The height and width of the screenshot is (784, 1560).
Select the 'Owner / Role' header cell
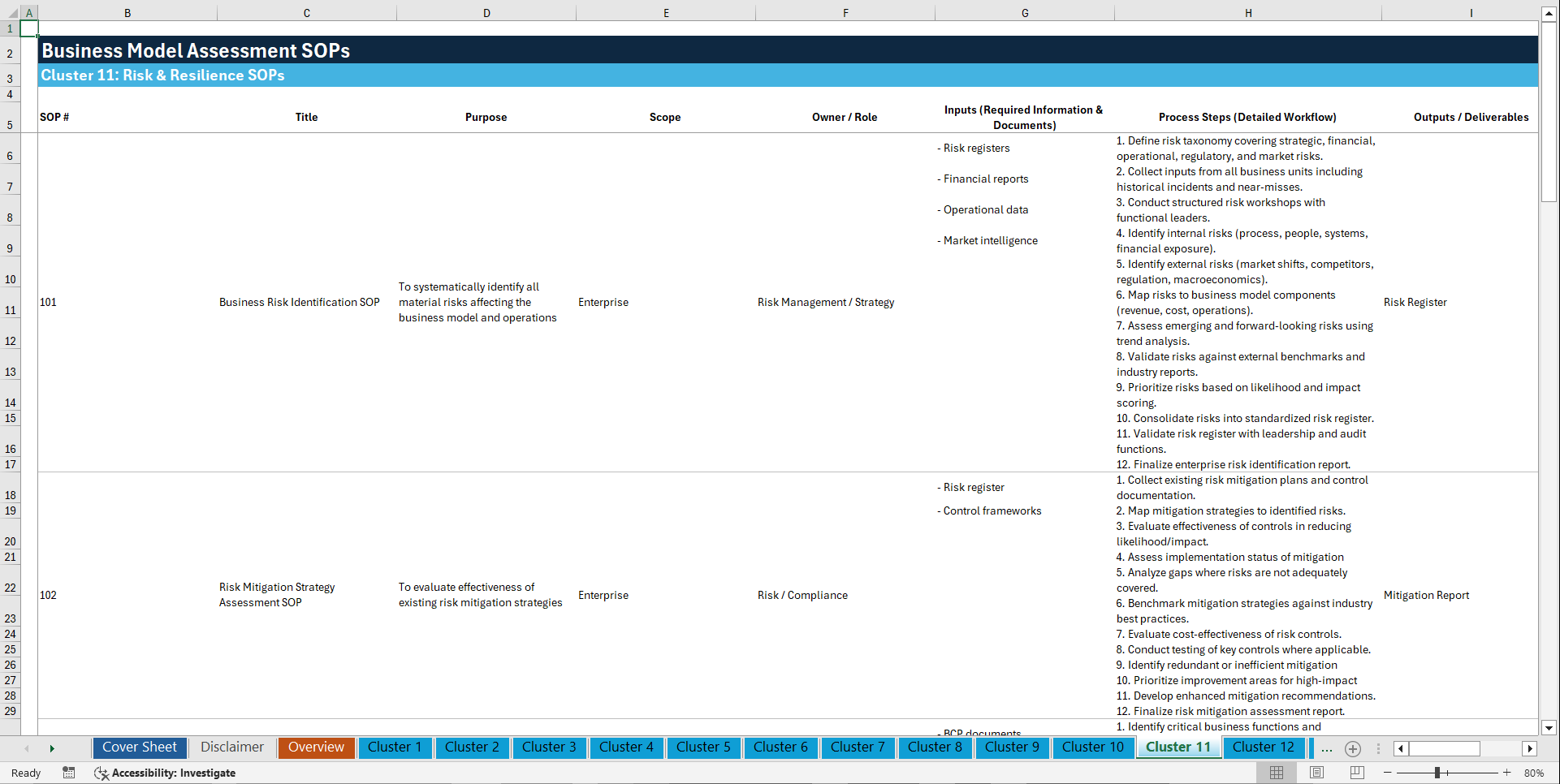coord(845,117)
